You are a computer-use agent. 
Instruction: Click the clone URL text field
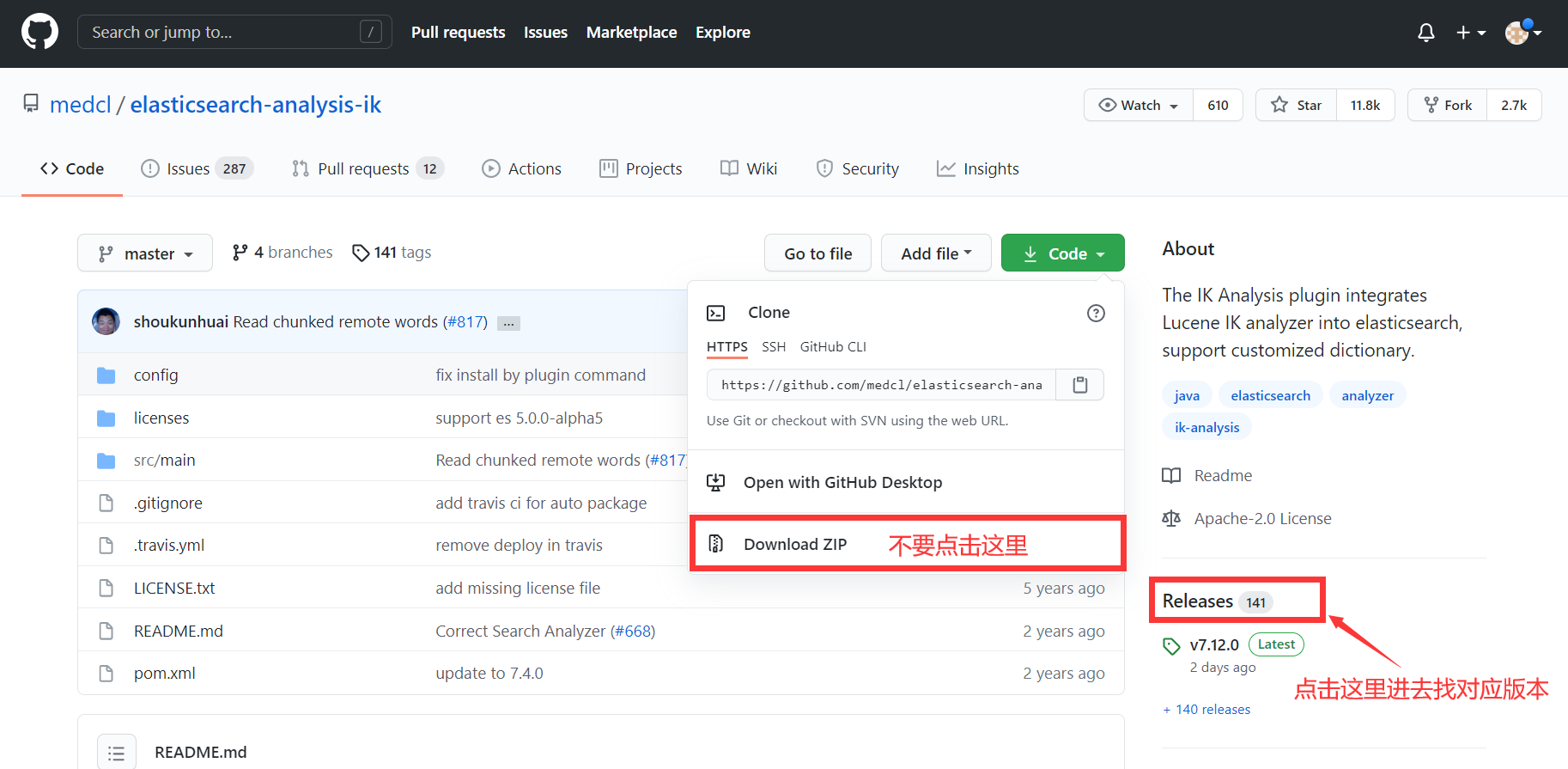coord(881,384)
